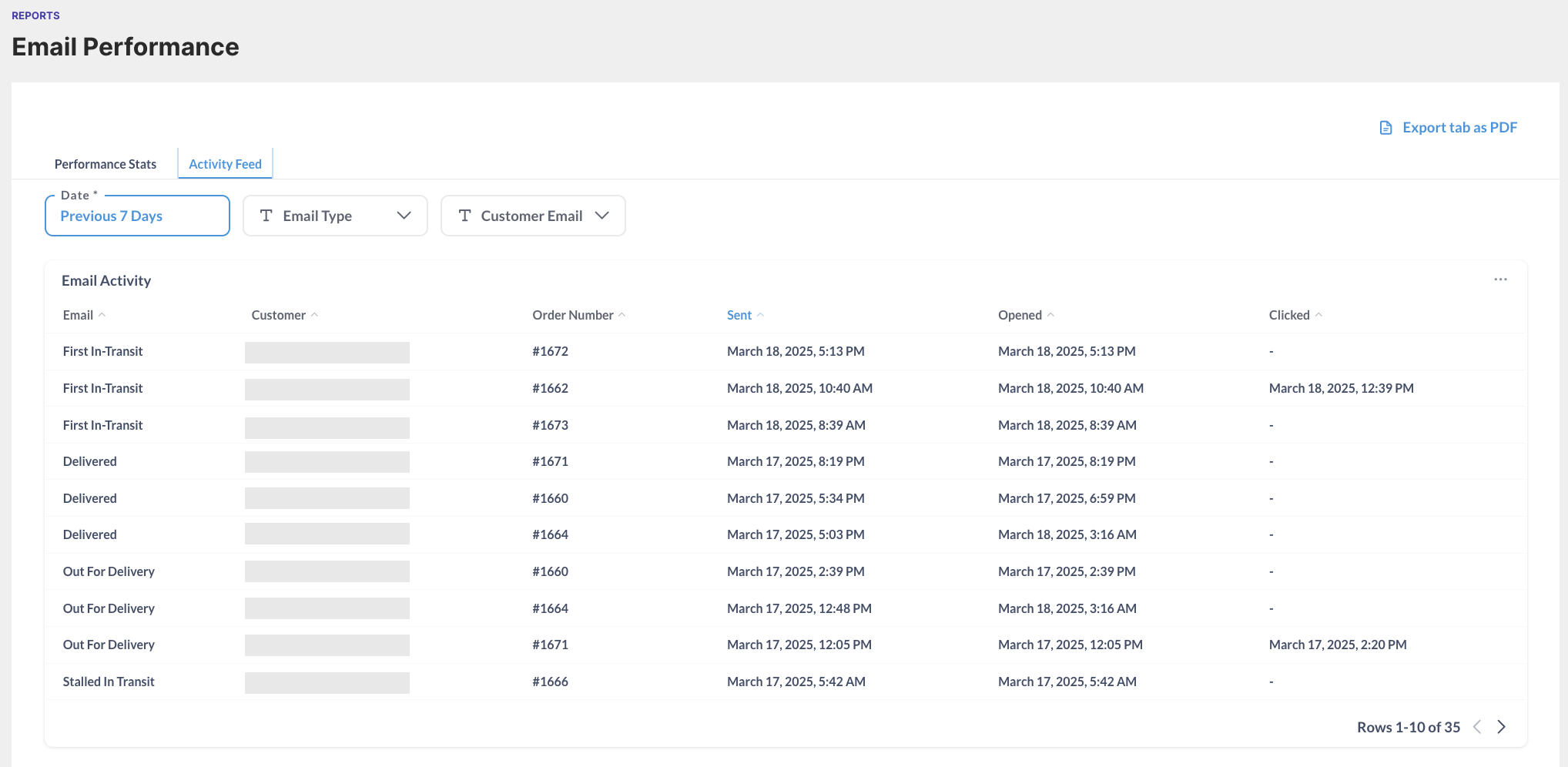The image size is (1568, 767).
Task: Sort by Opened column caret
Action: 1050,315
